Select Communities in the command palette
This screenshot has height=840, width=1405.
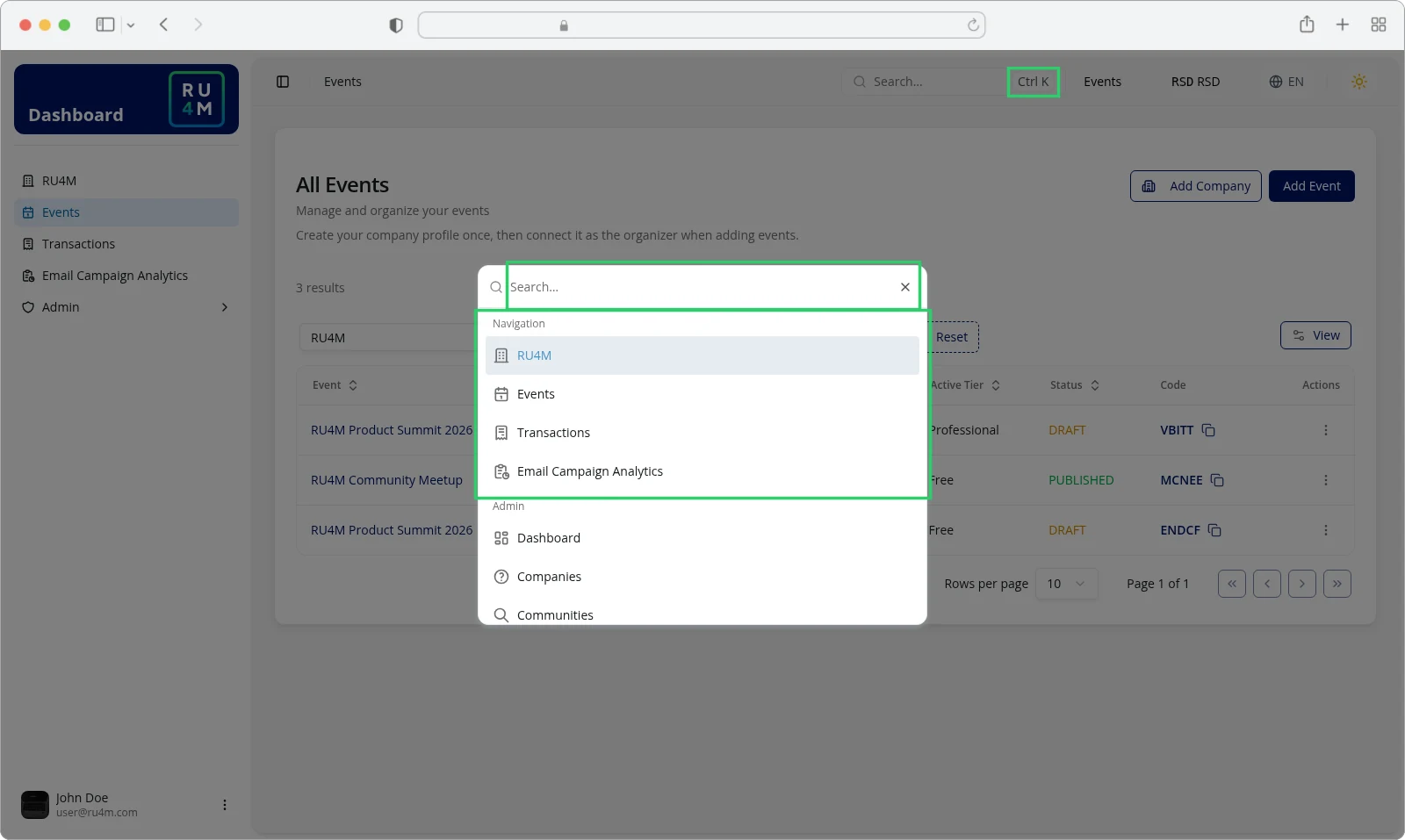(702, 614)
